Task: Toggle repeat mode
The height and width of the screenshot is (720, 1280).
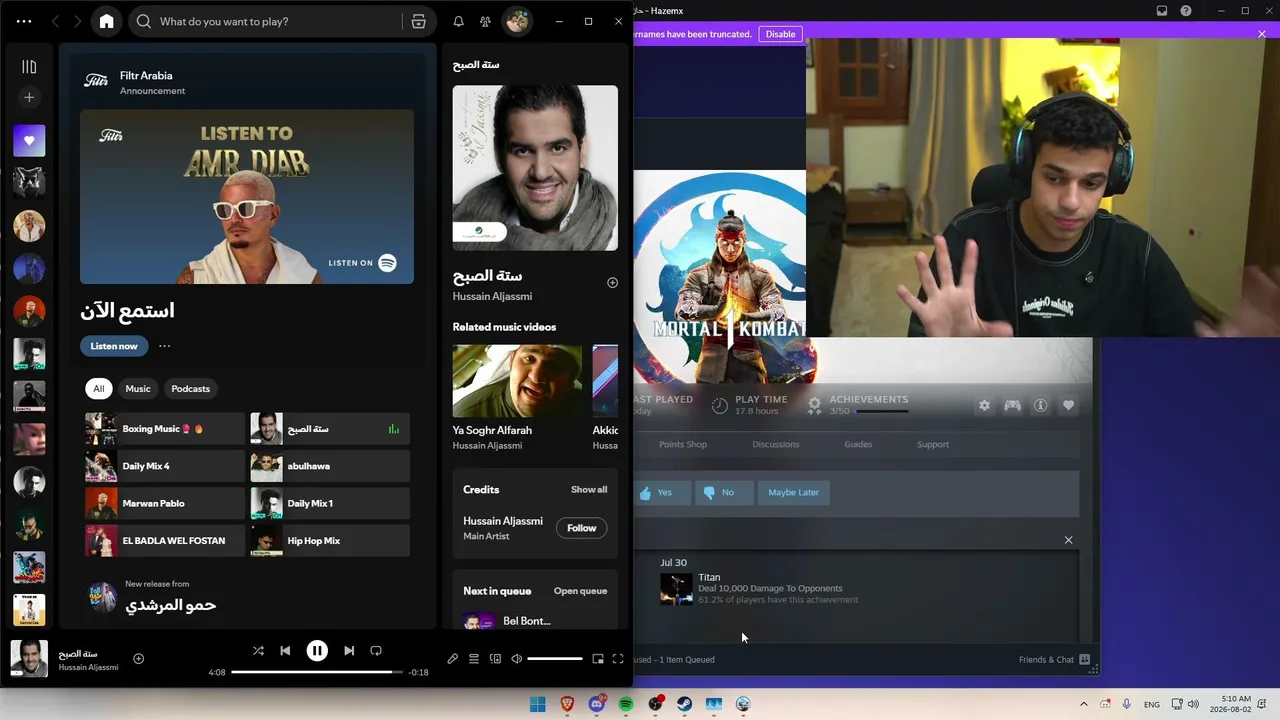Action: 376,650
